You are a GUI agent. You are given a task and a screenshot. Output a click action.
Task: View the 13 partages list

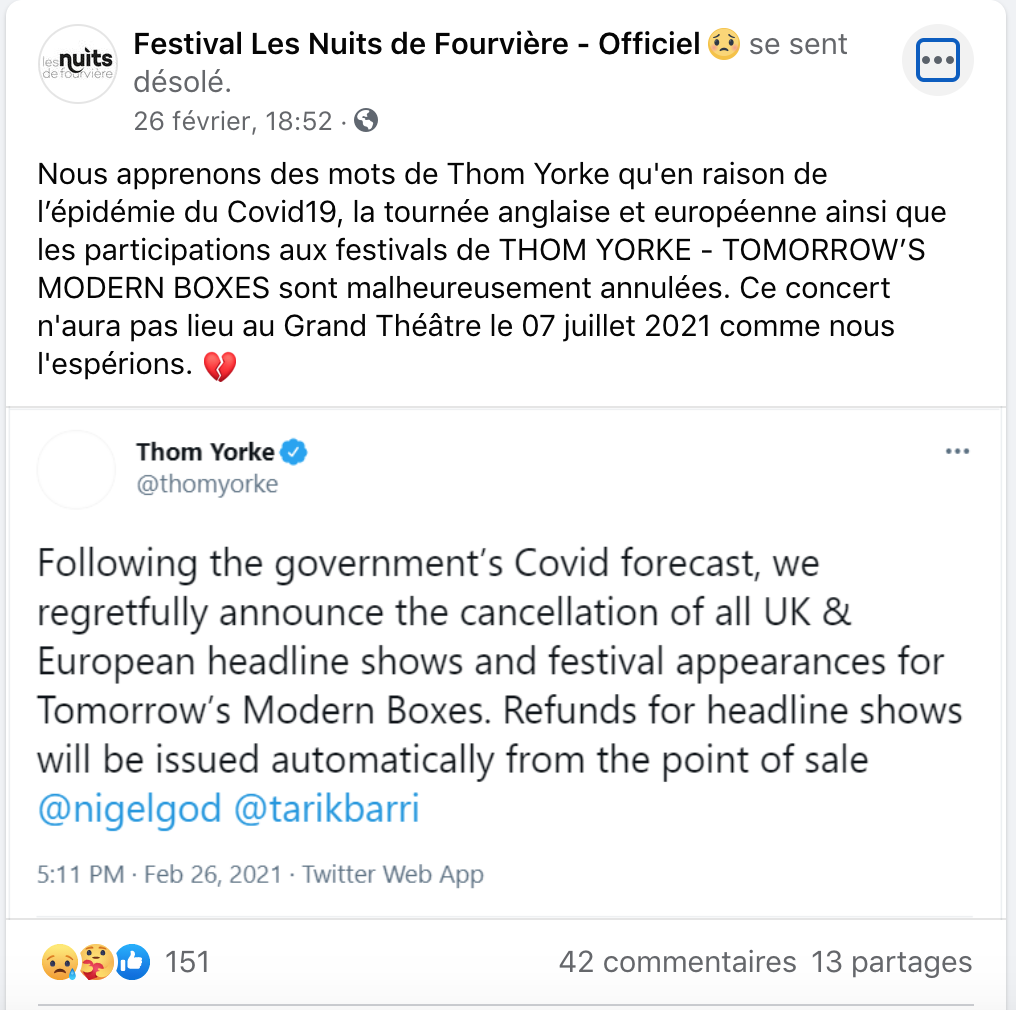[891, 962]
